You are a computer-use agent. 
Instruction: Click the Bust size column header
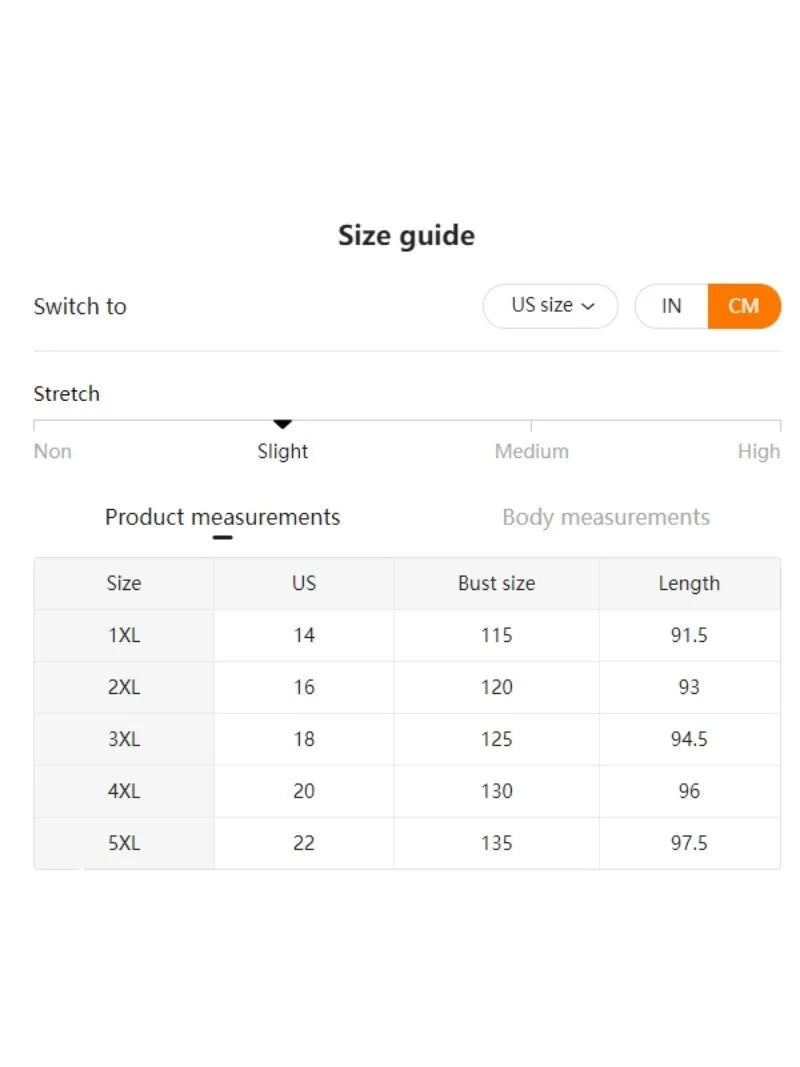click(496, 584)
